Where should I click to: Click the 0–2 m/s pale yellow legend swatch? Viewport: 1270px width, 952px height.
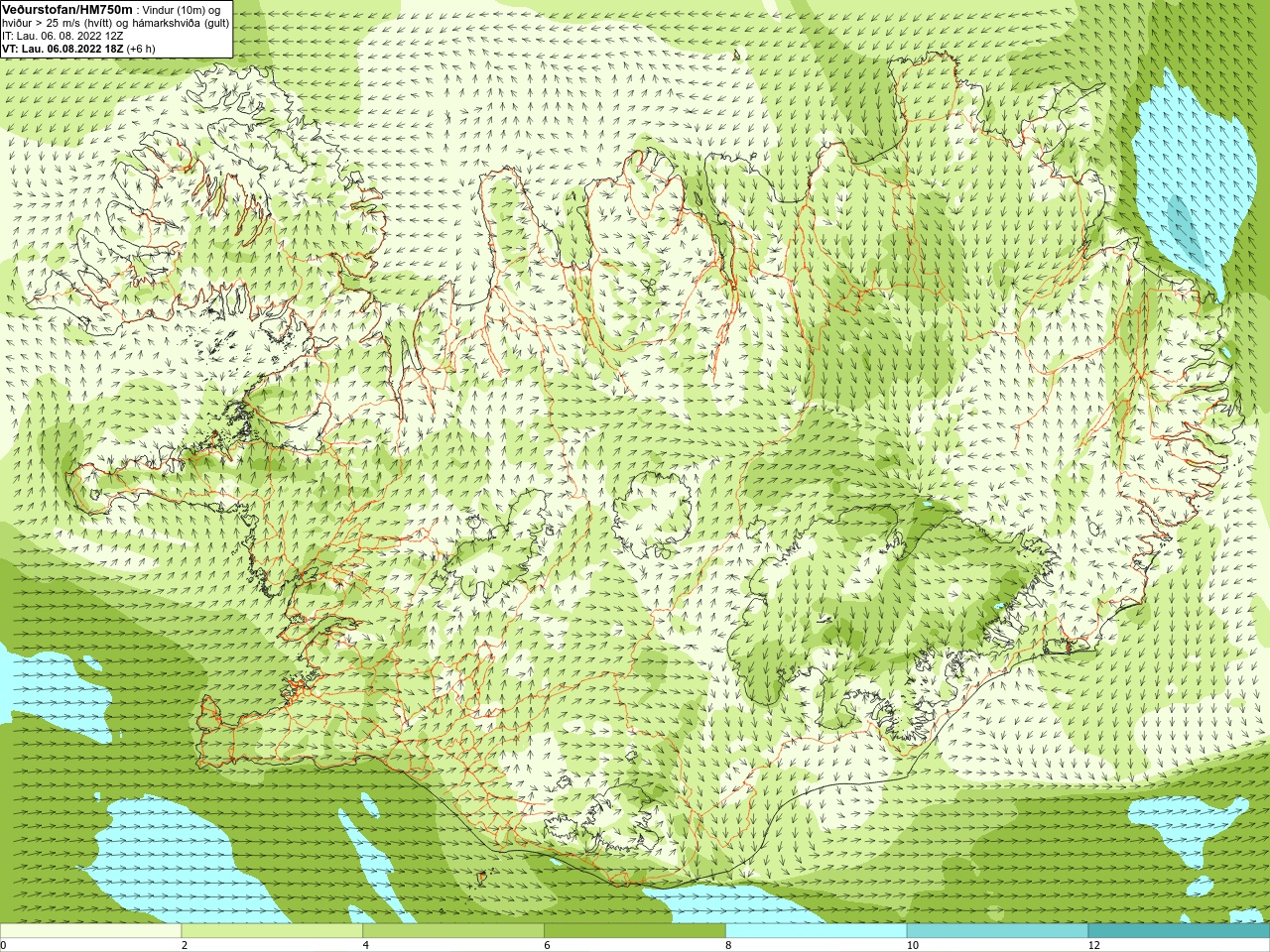tap(90, 931)
